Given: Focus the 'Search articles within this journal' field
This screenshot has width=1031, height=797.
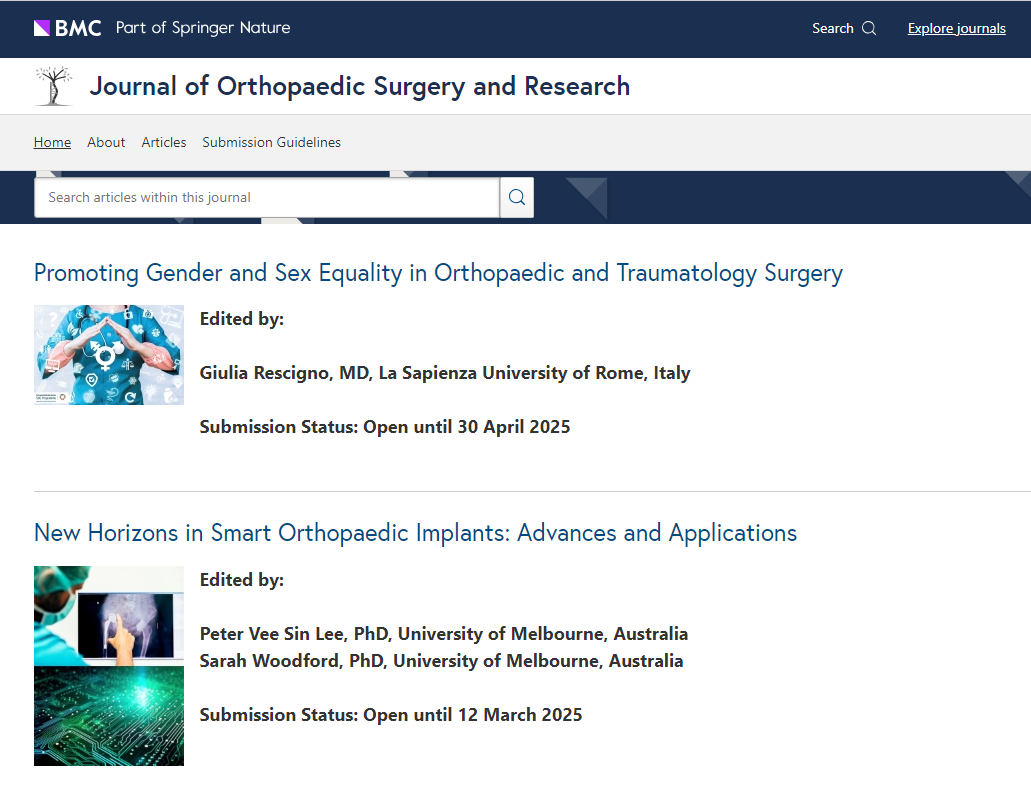Looking at the screenshot, I should 266,197.
